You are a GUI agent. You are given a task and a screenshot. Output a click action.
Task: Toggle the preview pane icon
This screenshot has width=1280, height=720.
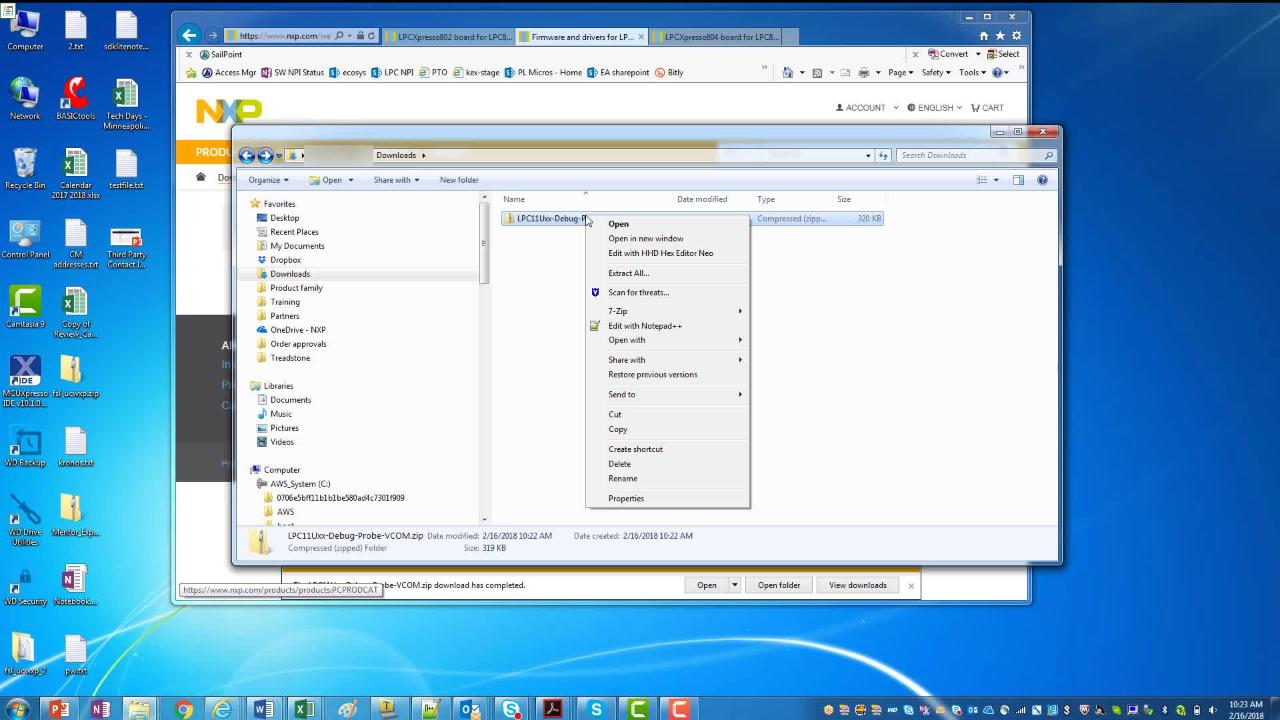[x=1018, y=180]
